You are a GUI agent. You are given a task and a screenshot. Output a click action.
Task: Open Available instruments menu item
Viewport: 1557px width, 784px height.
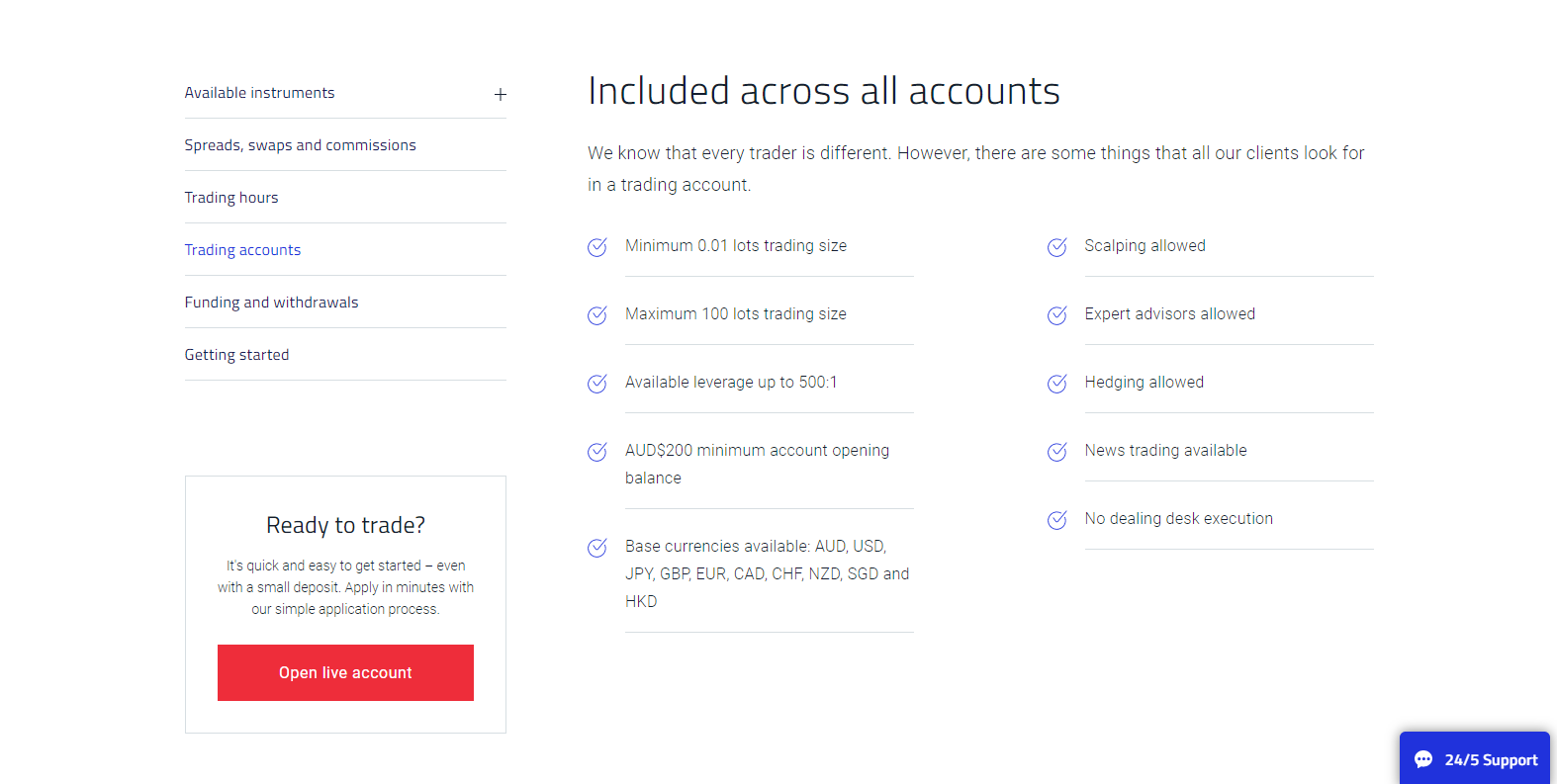coord(260,93)
